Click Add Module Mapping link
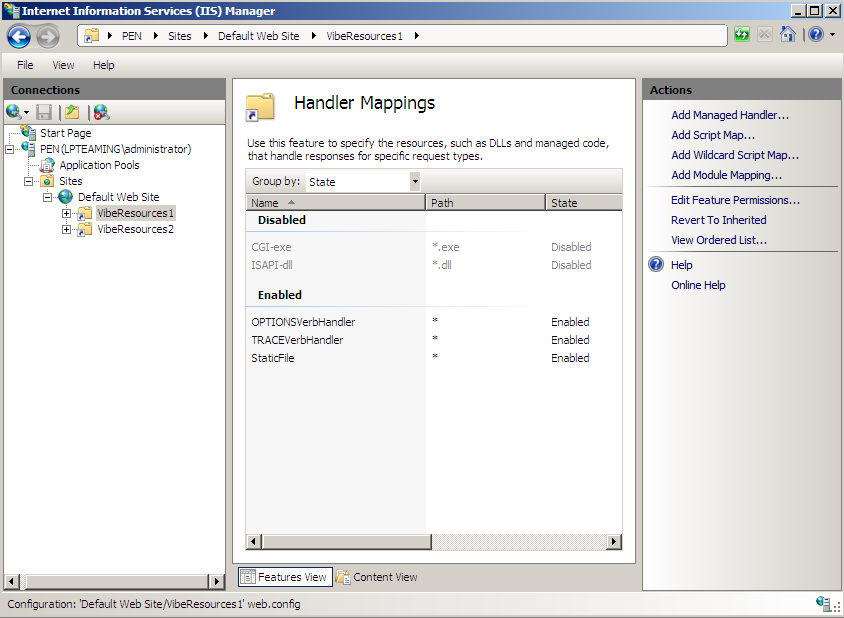 click(x=726, y=175)
